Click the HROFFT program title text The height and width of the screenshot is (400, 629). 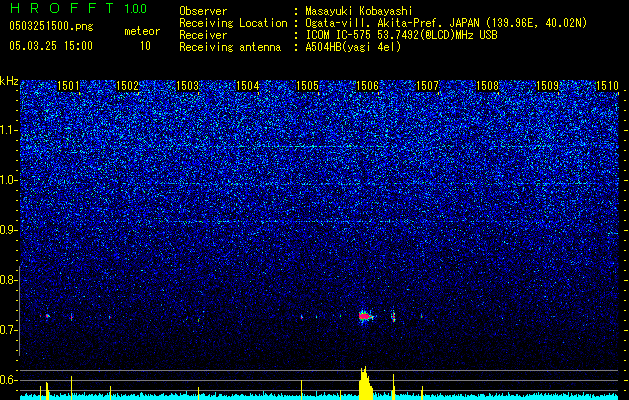62,8
